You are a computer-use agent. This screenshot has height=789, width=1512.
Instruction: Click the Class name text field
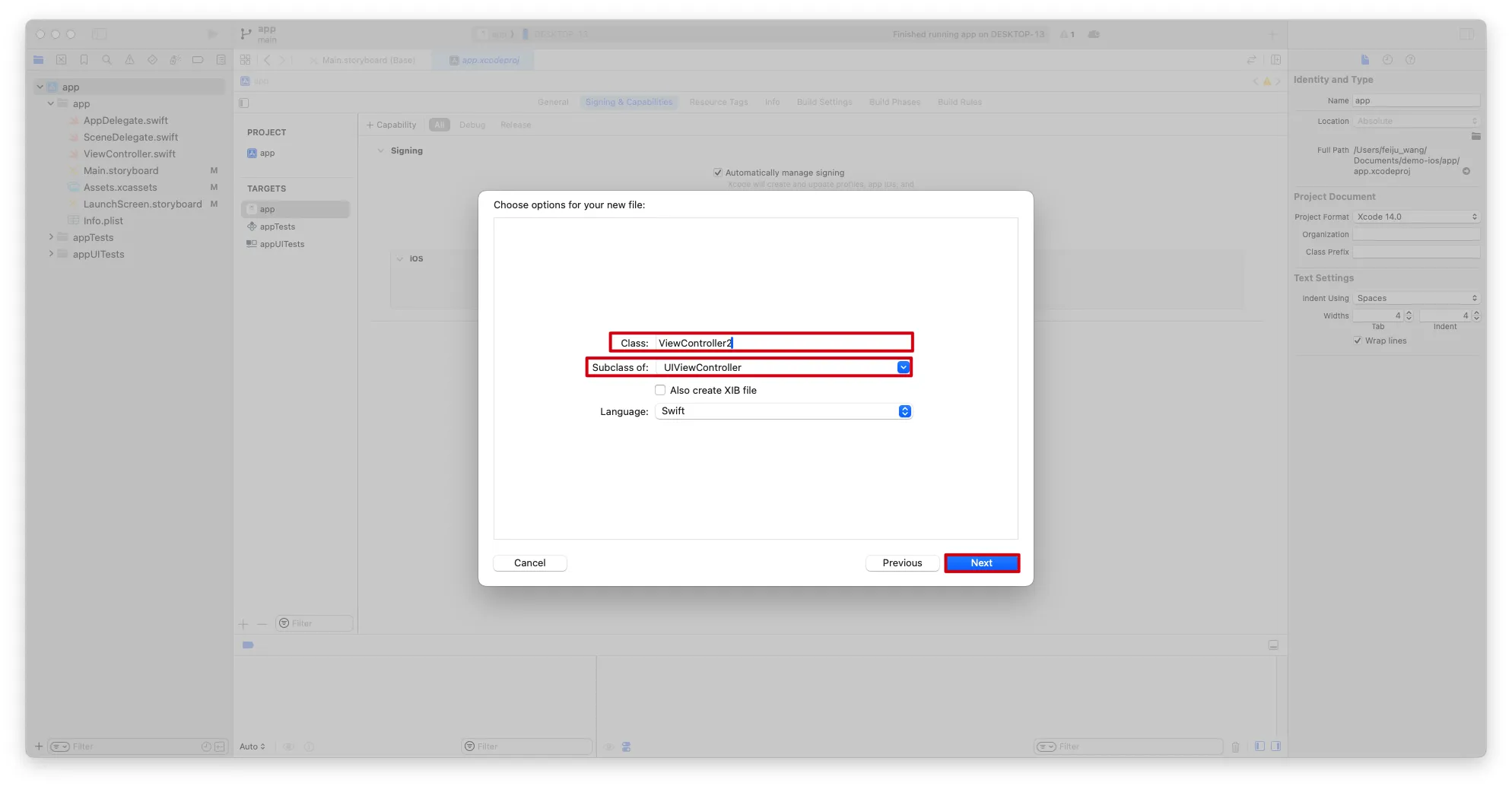coord(783,343)
